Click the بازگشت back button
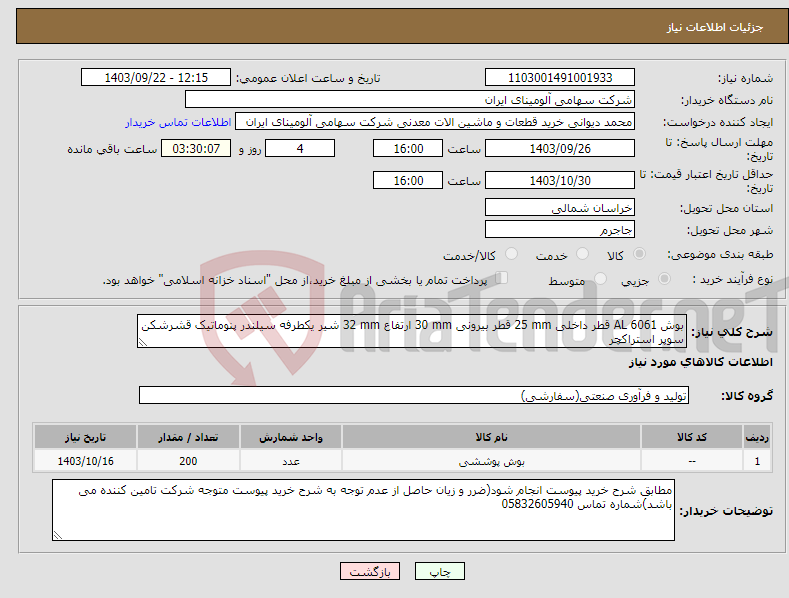This screenshot has width=789, height=598. tap(370, 571)
